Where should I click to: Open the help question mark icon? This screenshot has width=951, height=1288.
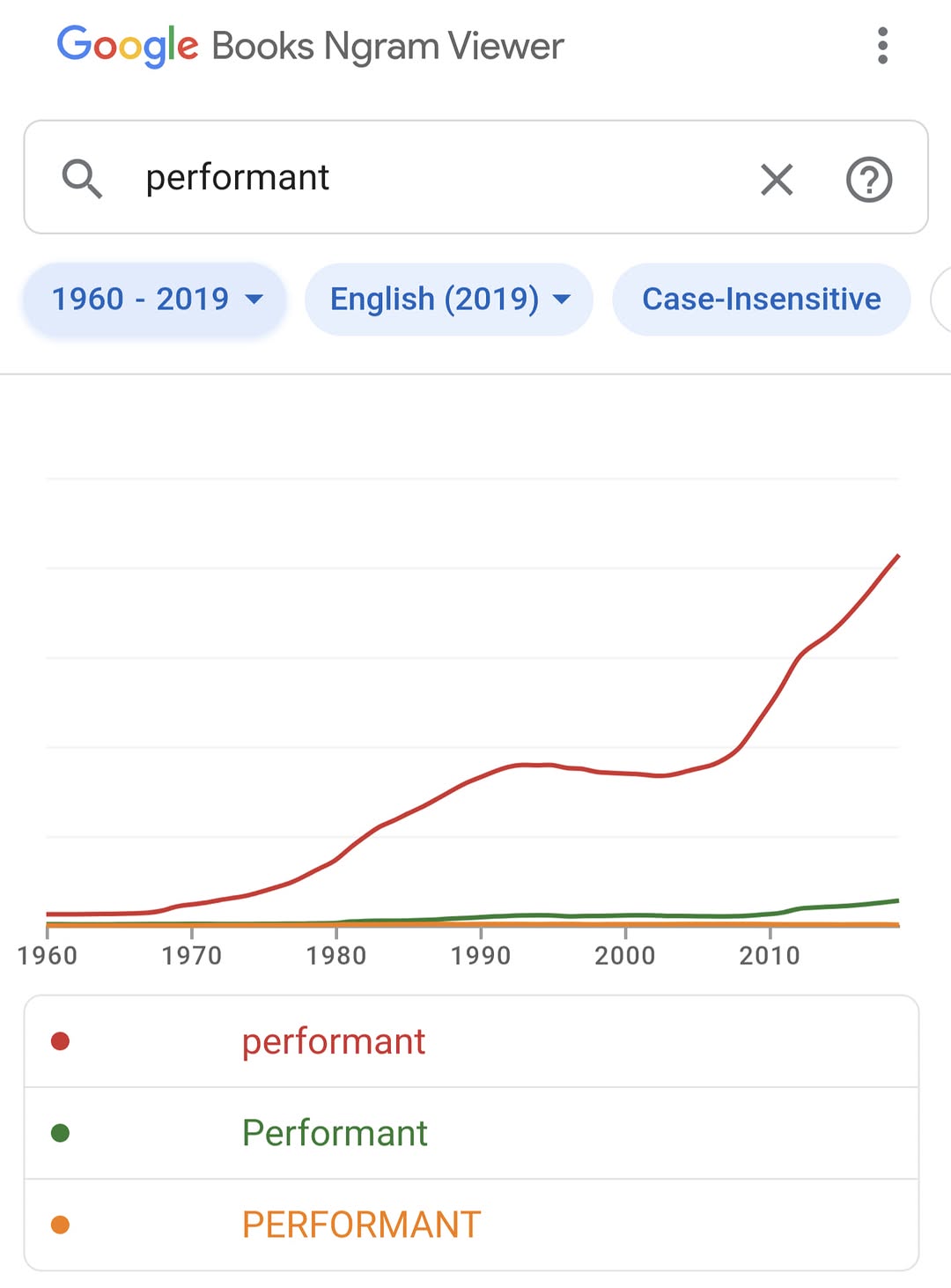point(868,179)
